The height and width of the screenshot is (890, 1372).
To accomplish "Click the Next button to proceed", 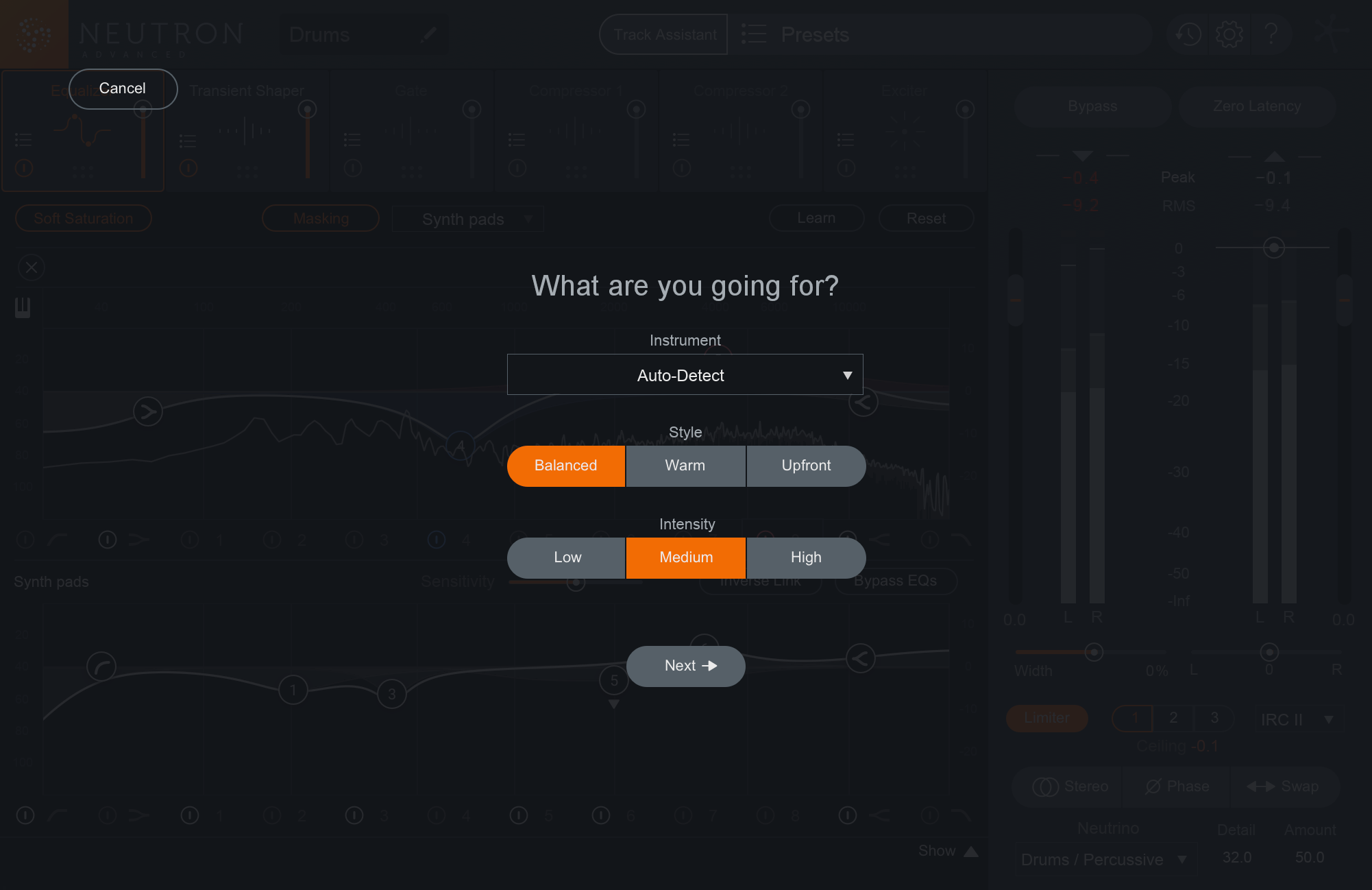I will click(x=686, y=666).
